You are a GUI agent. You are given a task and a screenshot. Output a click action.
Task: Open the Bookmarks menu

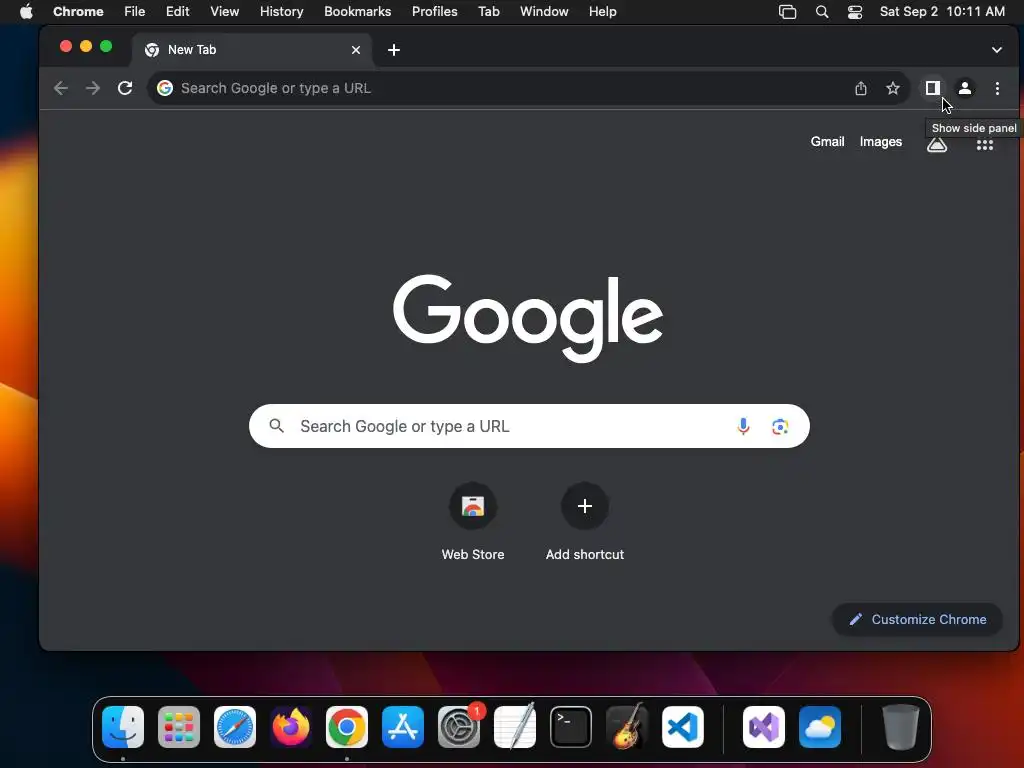tap(357, 12)
